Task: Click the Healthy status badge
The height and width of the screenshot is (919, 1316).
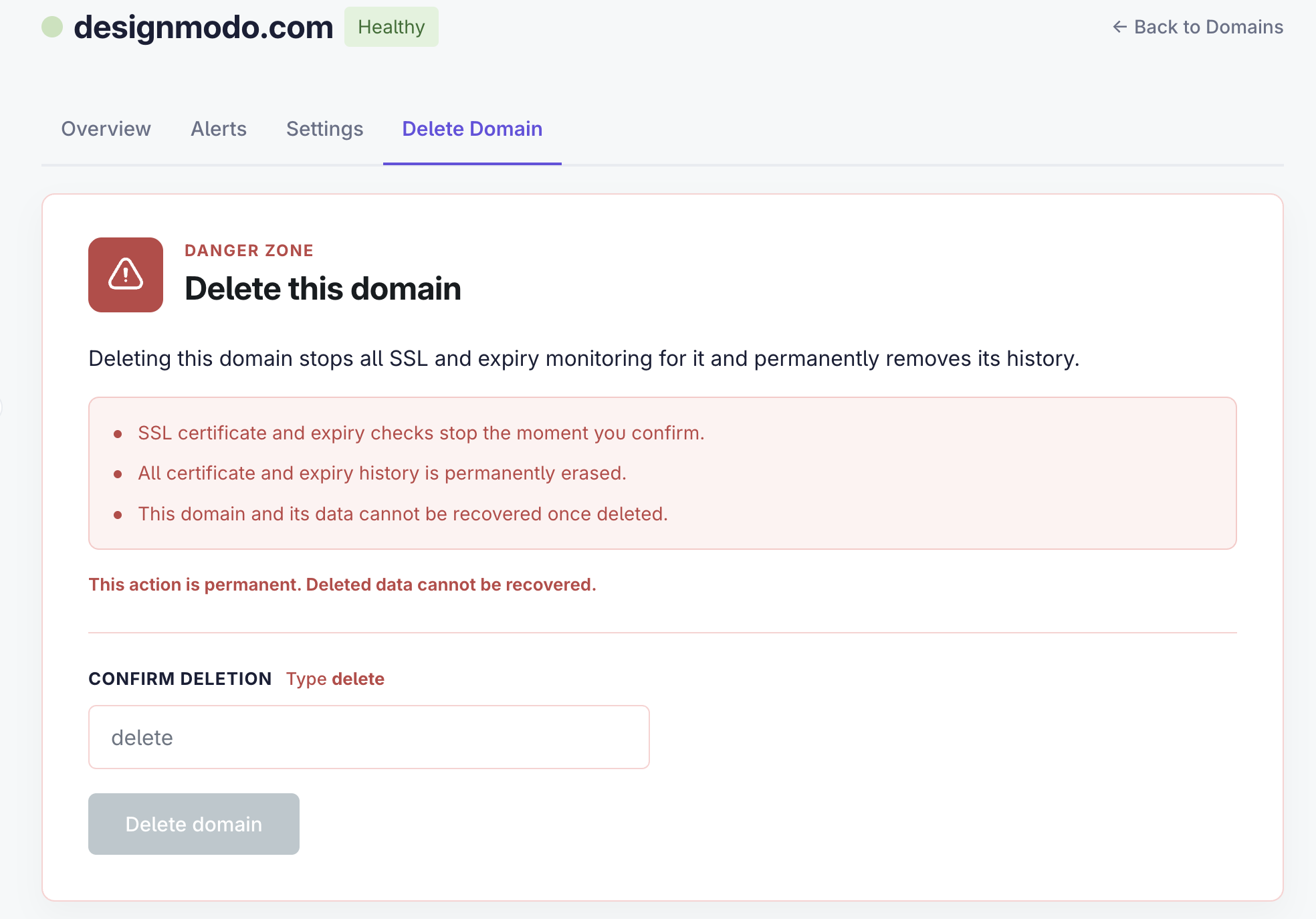Action: [391, 27]
